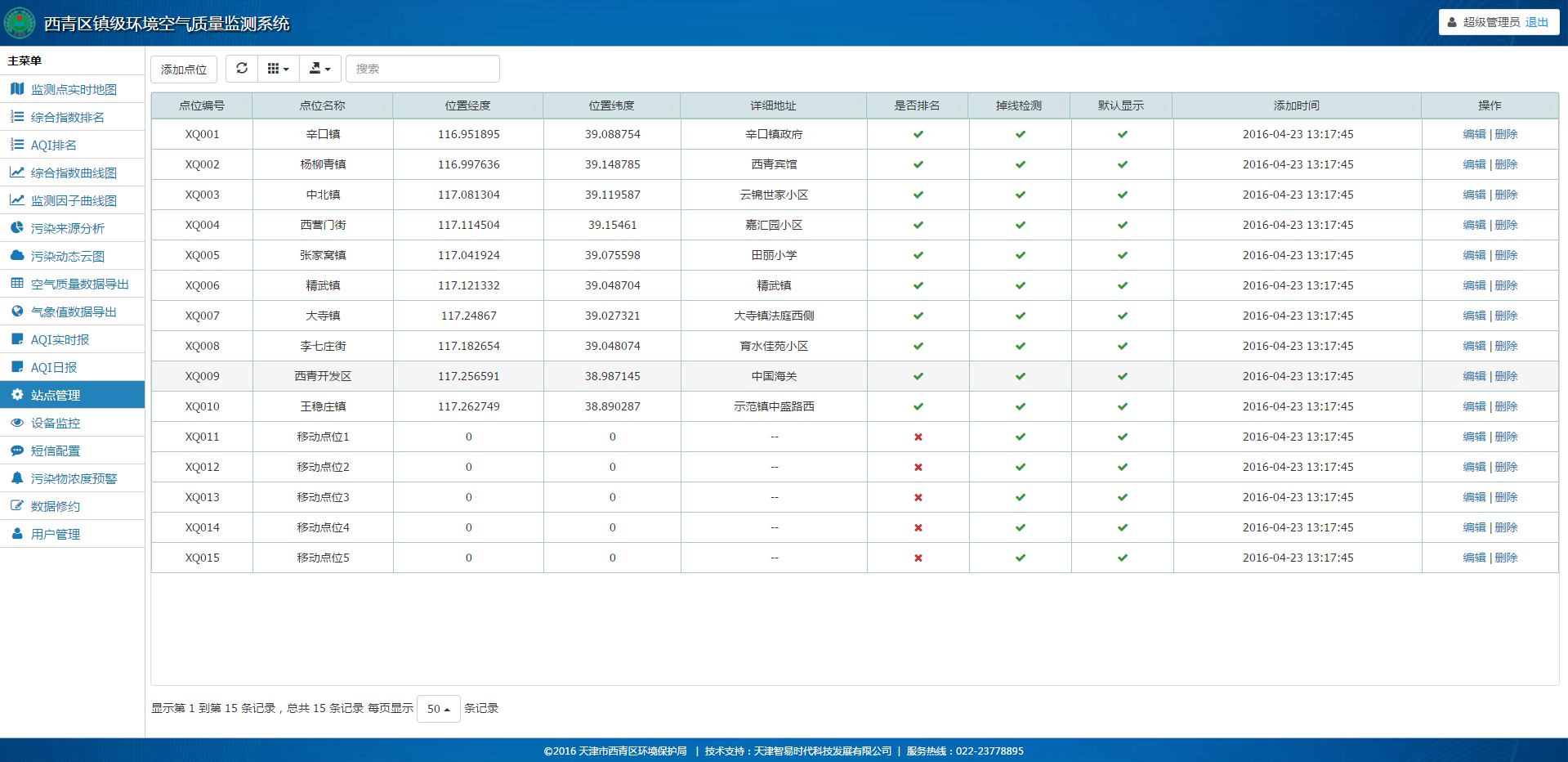The image size is (1568, 762).
Task: Open the export data dropdown
Action: pos(320,69)
